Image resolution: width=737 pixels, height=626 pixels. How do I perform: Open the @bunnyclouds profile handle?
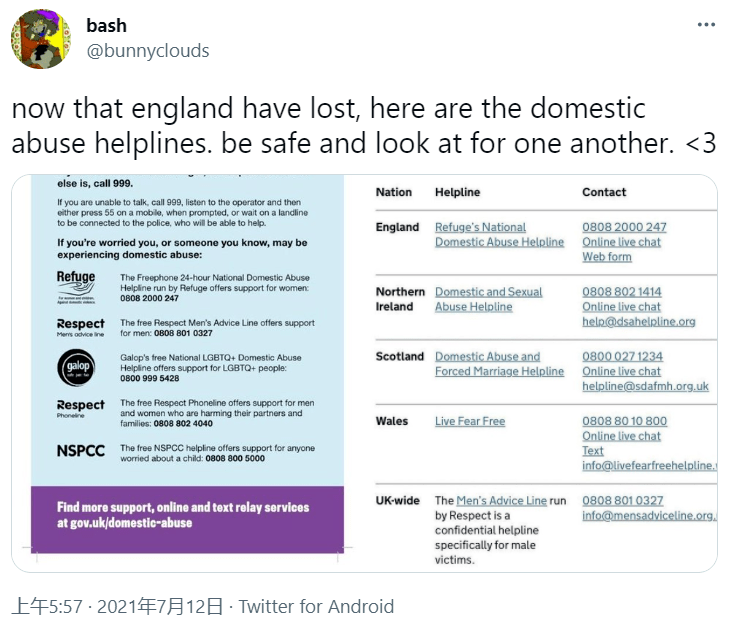point(148,51)
